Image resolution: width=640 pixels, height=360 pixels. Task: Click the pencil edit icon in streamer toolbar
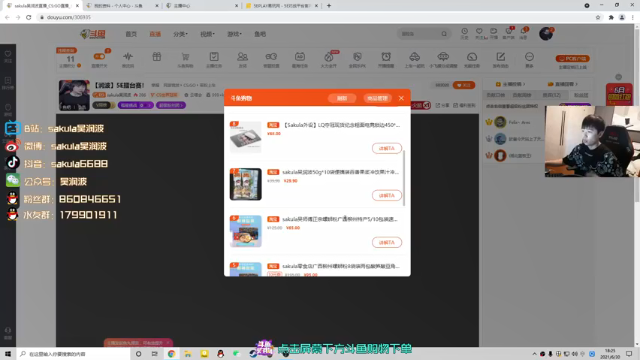point(500,57)
